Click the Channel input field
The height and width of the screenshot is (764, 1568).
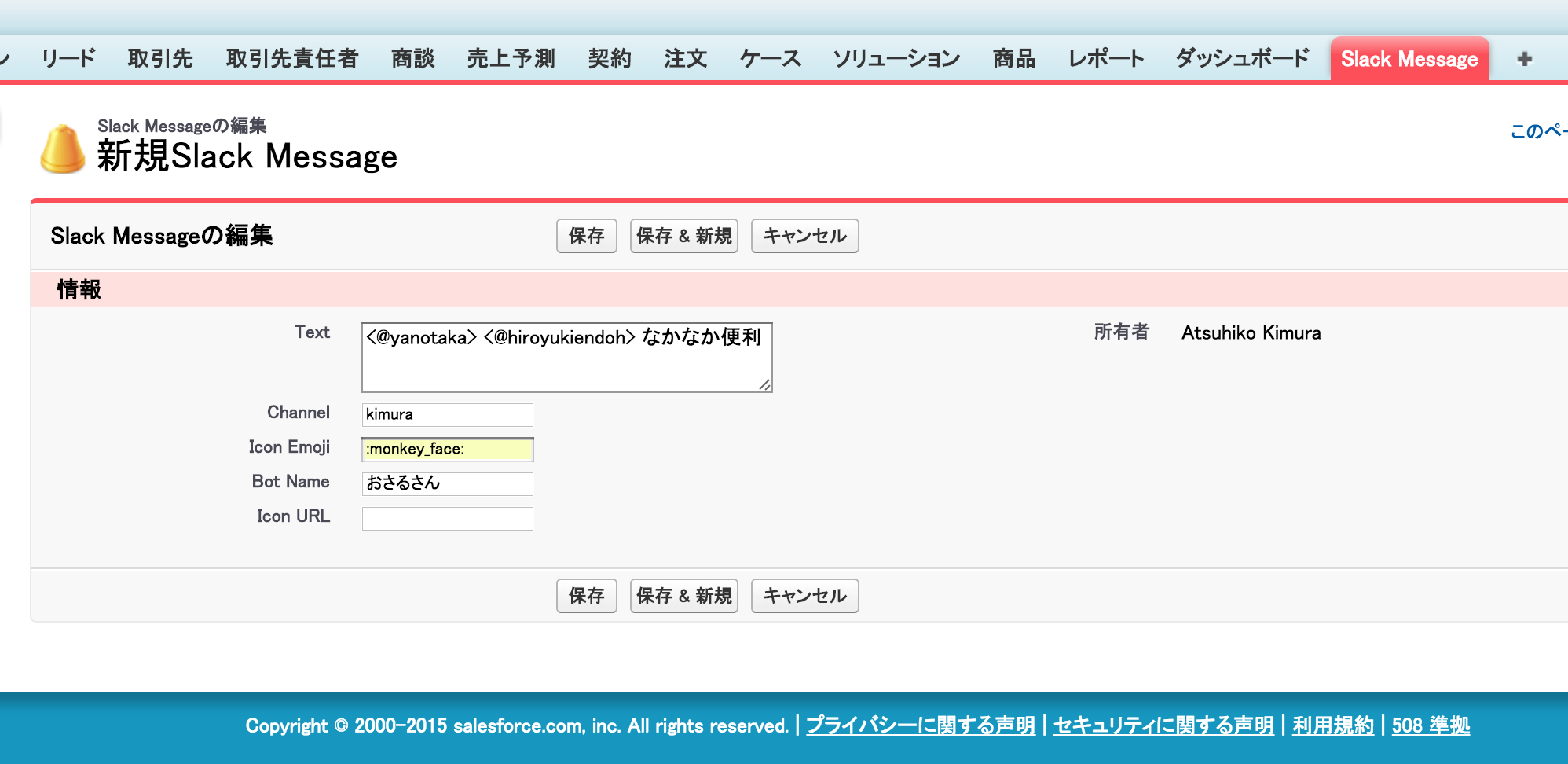coord(447,414)
